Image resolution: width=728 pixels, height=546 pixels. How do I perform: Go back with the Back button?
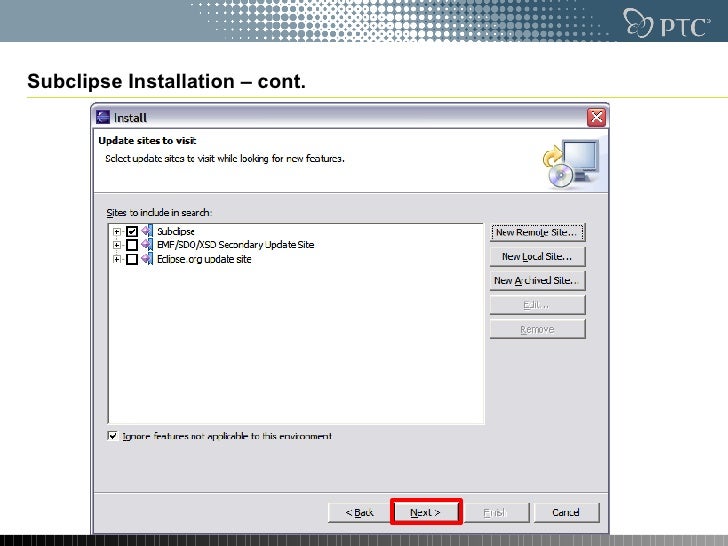(x=360, y=513)
